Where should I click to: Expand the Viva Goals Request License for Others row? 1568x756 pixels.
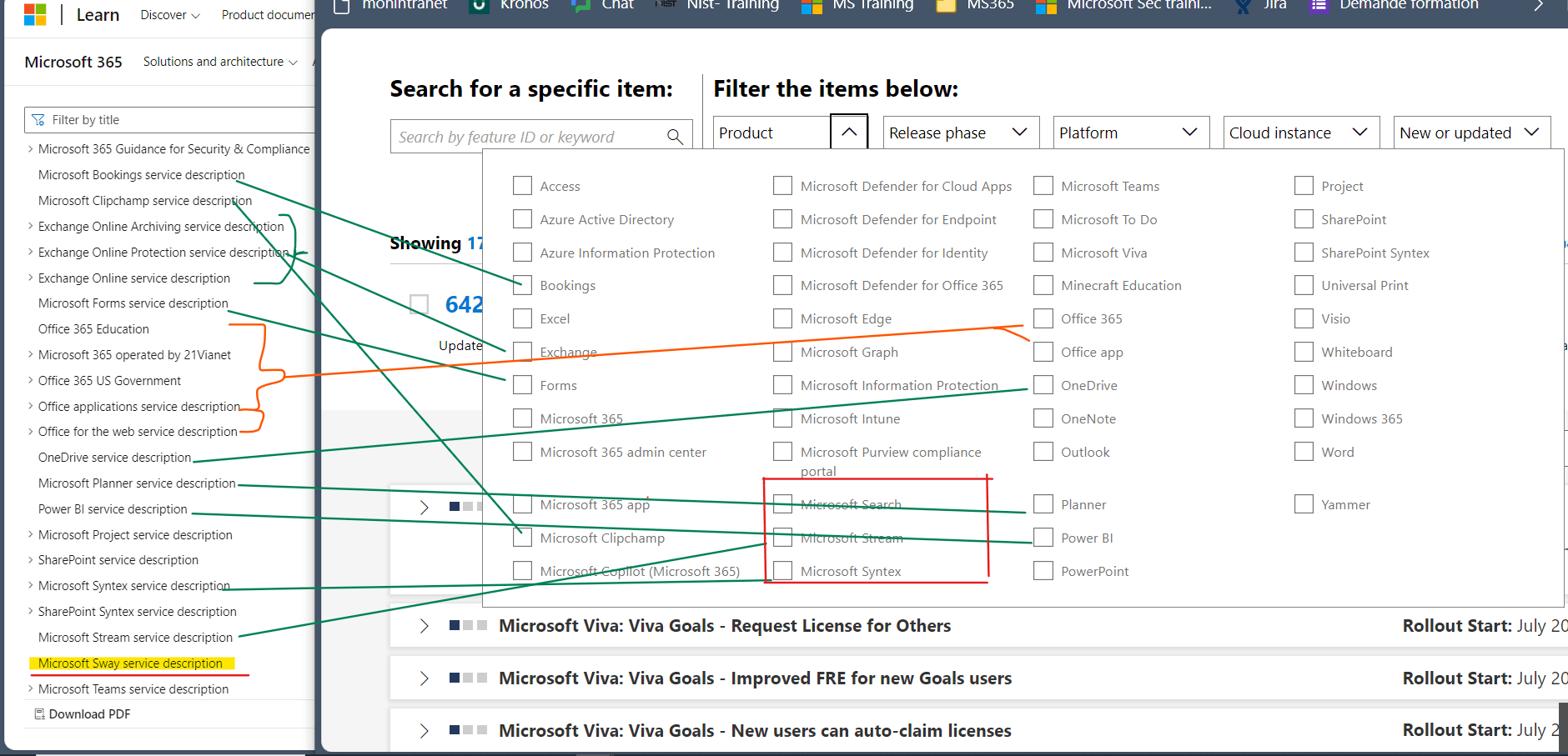click(424, 626)
